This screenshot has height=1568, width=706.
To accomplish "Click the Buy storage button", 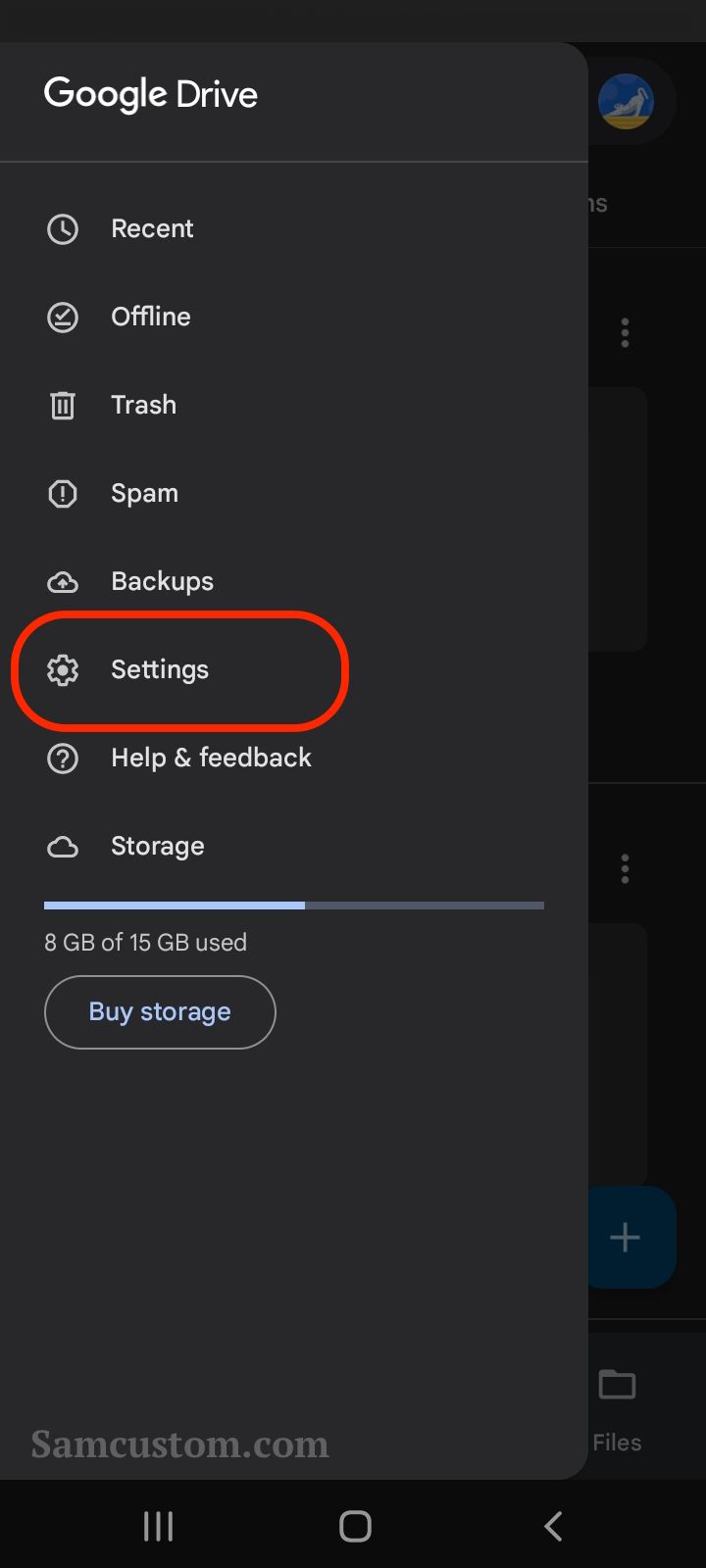I will tap(160, 1012).
